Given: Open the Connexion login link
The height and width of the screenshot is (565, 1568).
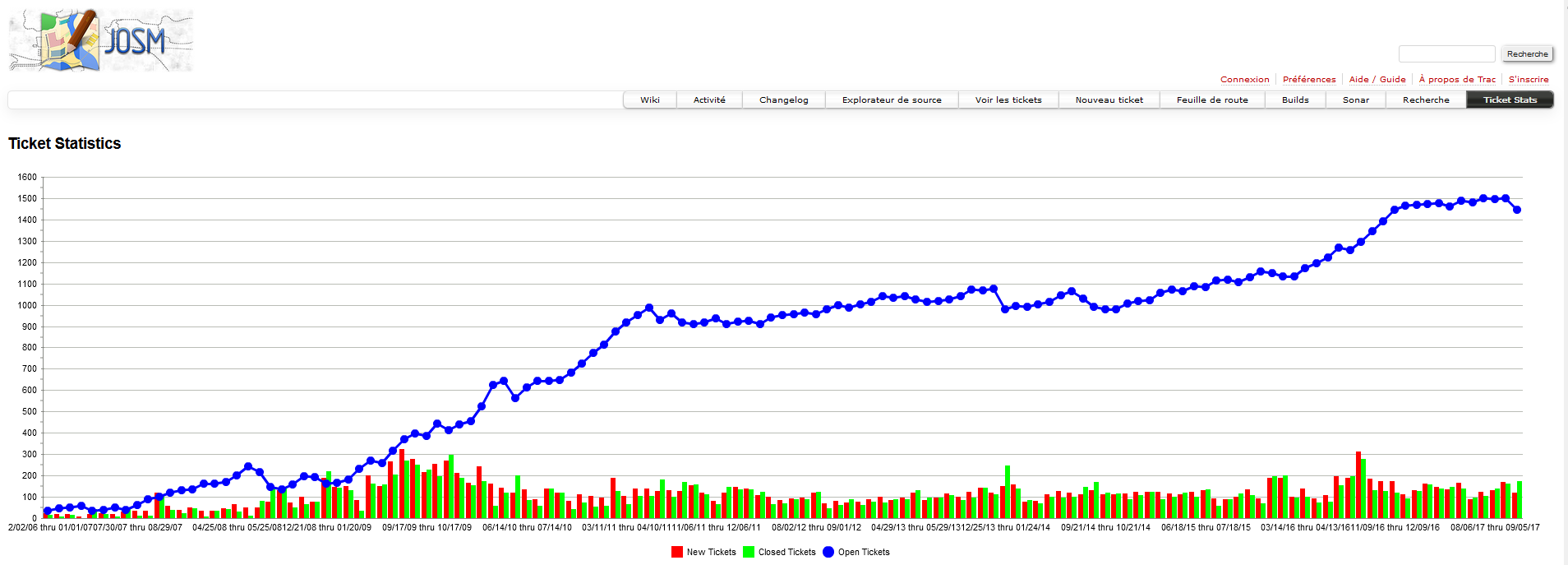Looking at the screenshot, I should (1244, 80).
